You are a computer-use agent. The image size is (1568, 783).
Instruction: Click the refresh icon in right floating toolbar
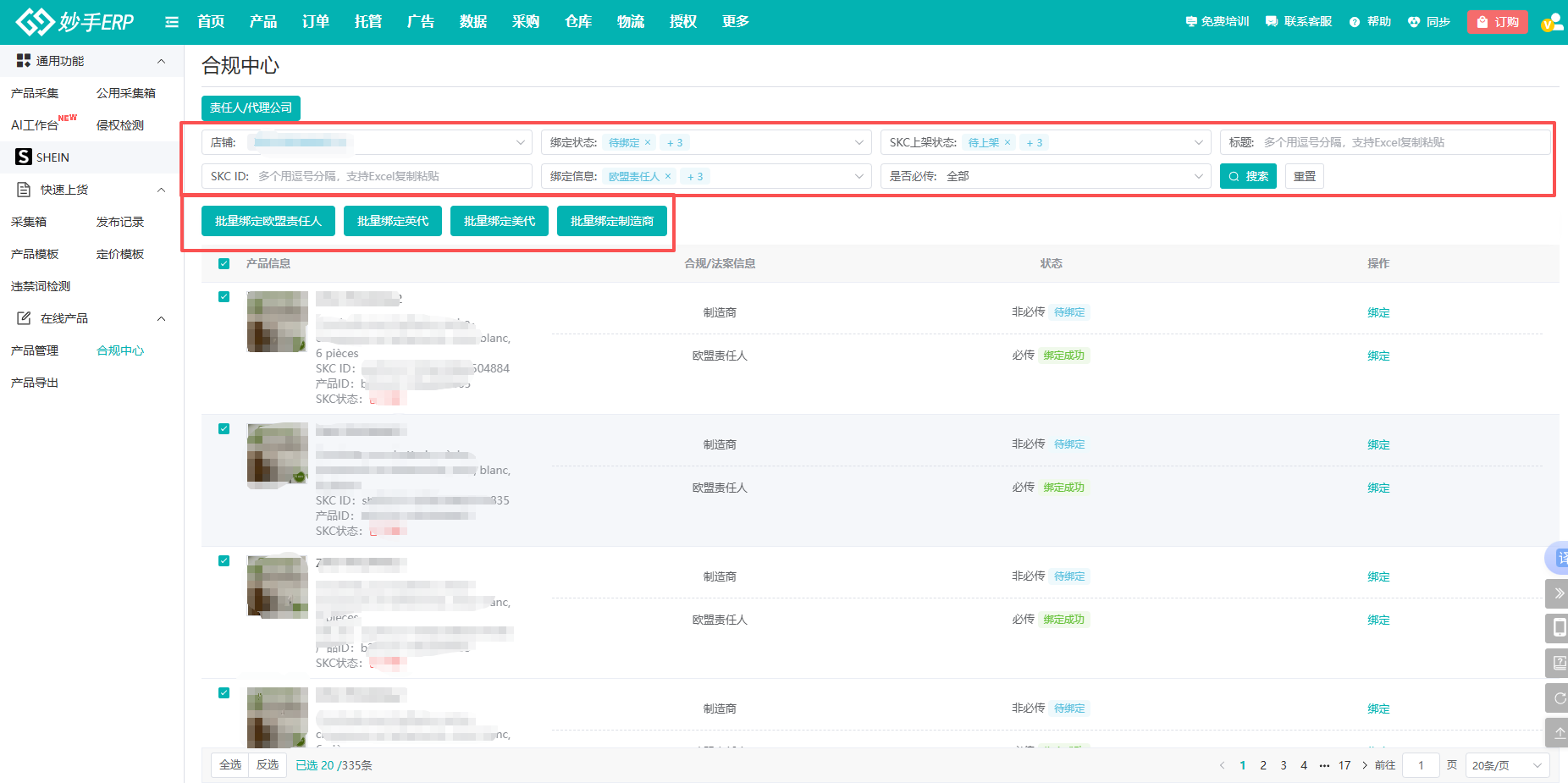pos(1559,698)
